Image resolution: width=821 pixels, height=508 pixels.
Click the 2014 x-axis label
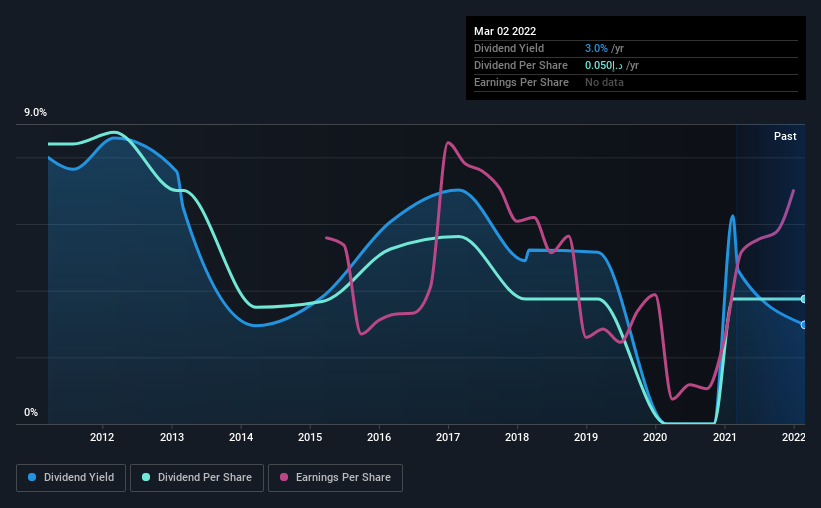pos(241,437)
